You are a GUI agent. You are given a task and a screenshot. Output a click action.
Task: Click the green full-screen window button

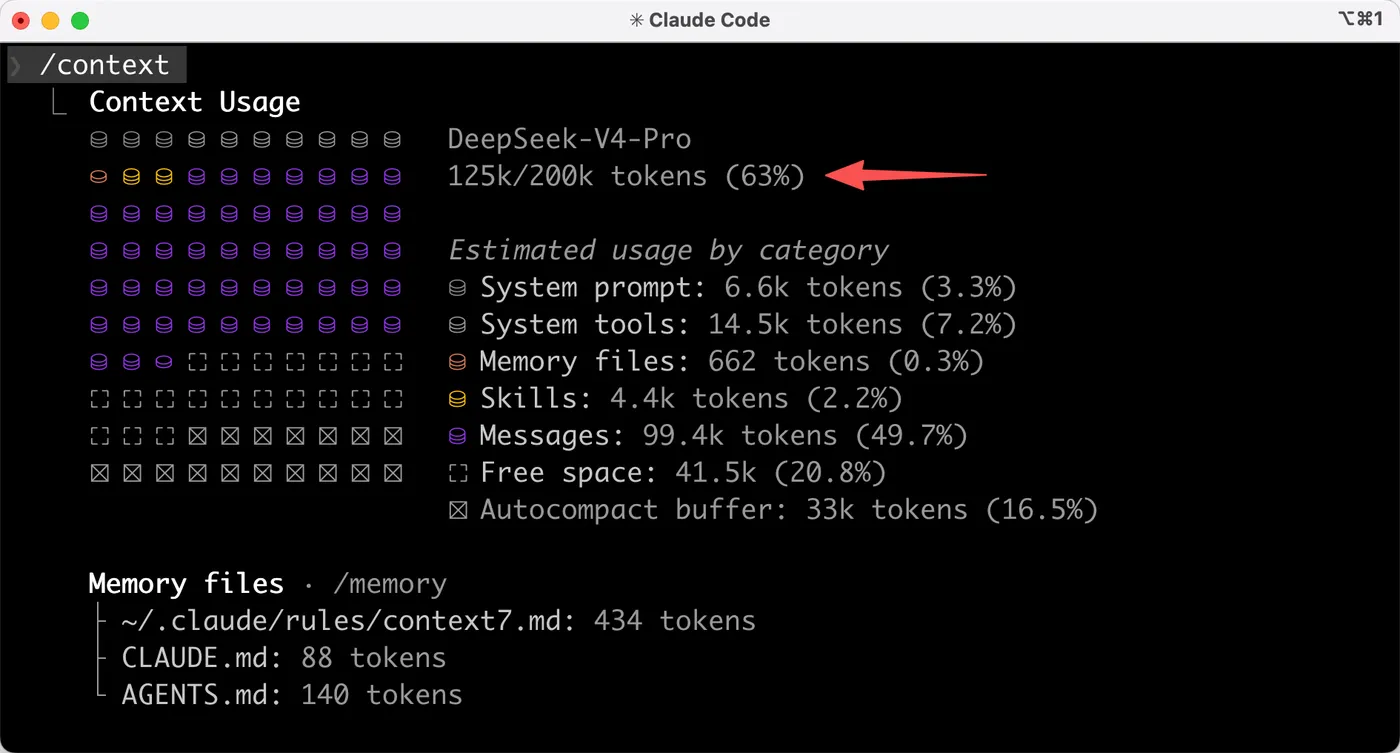coord(80,20)
